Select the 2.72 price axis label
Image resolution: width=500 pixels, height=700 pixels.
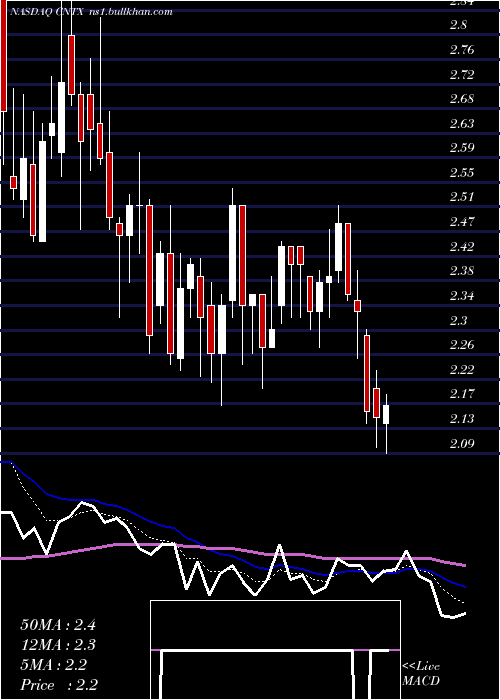click(462, 74)
